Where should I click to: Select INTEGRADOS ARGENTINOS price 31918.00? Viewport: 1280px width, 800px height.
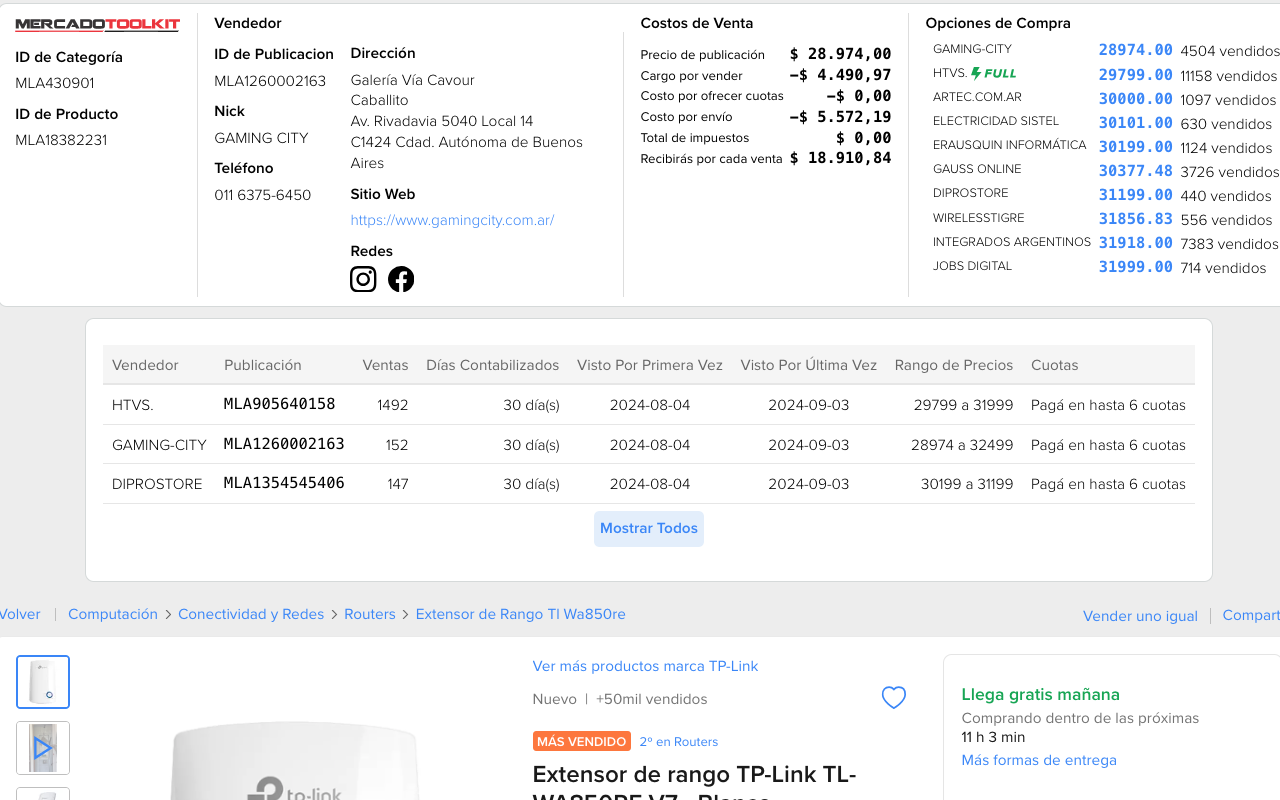tap(1135, 243)
